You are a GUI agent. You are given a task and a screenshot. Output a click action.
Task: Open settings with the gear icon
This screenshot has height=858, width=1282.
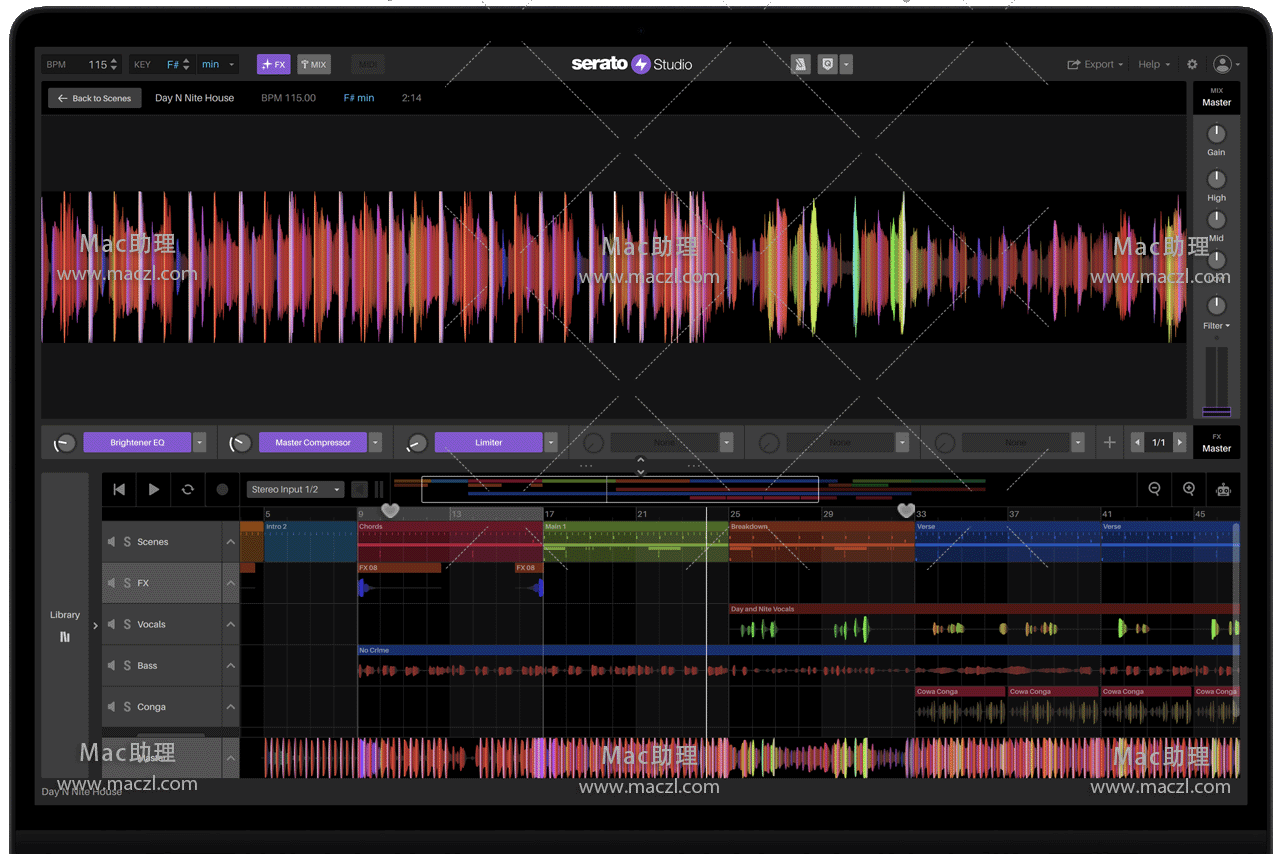tap(1192, 64)
